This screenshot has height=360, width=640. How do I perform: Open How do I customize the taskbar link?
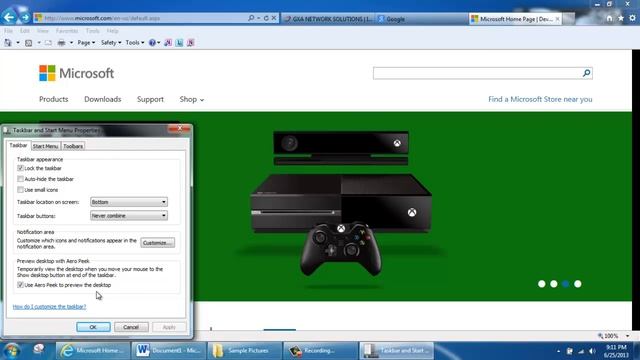click(49, 307)
